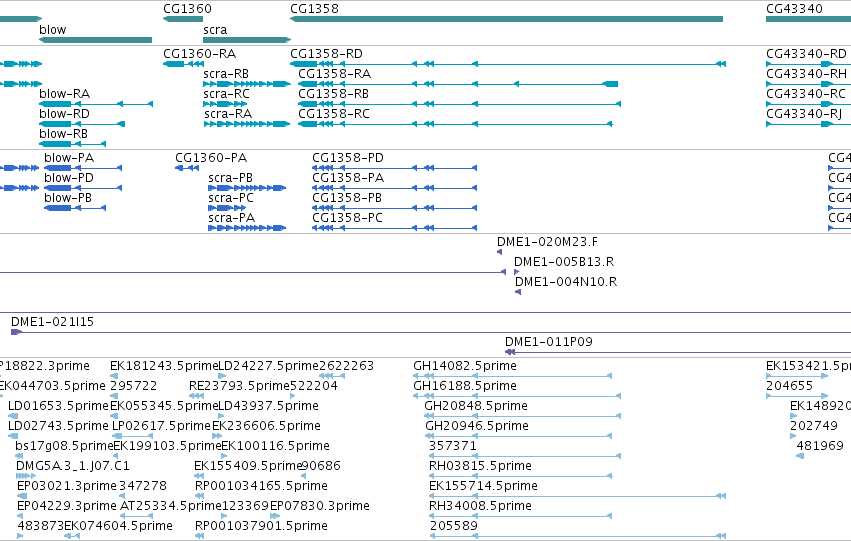Viewport: 851px width, 541px height.
Task: Click the CG1358 gene feature
Action: pyautogui.click(x=506, y=19)
